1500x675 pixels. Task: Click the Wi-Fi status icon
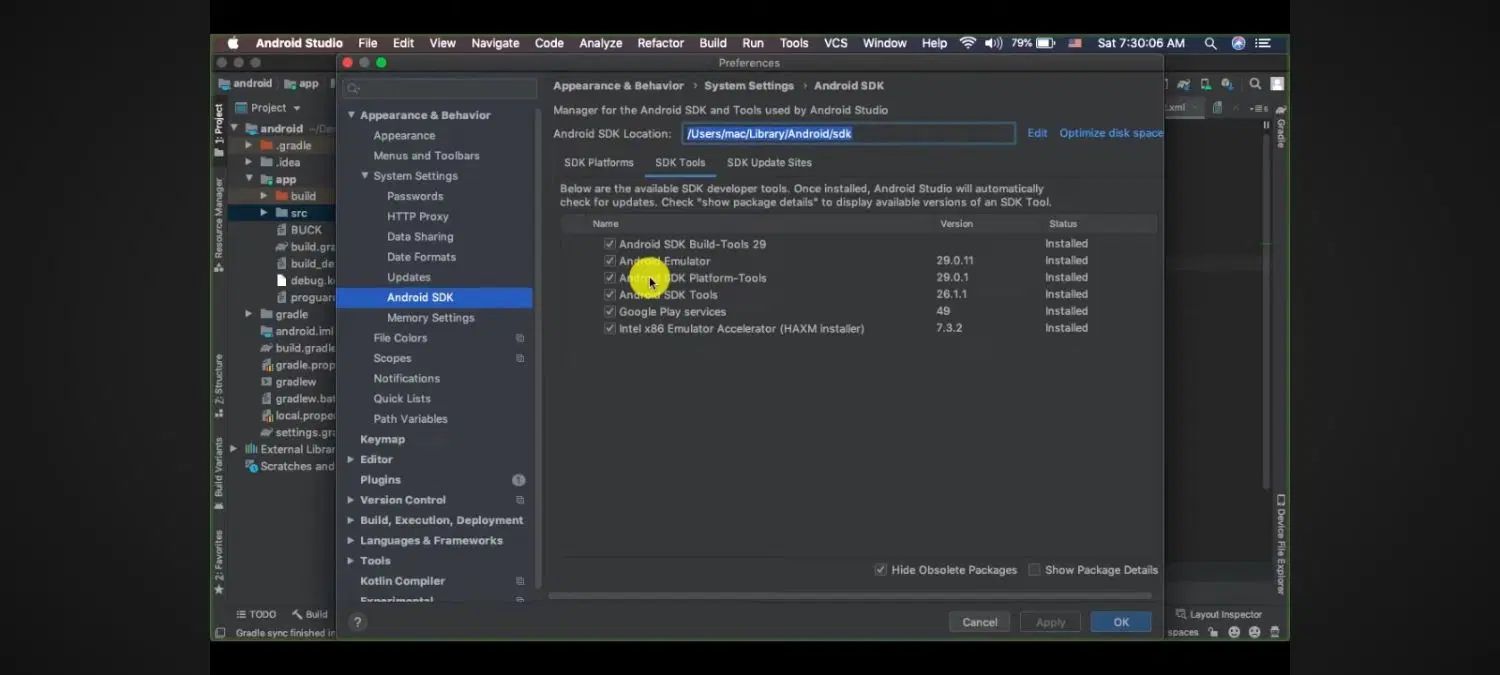pyautogui.click(x=967, y=43)
